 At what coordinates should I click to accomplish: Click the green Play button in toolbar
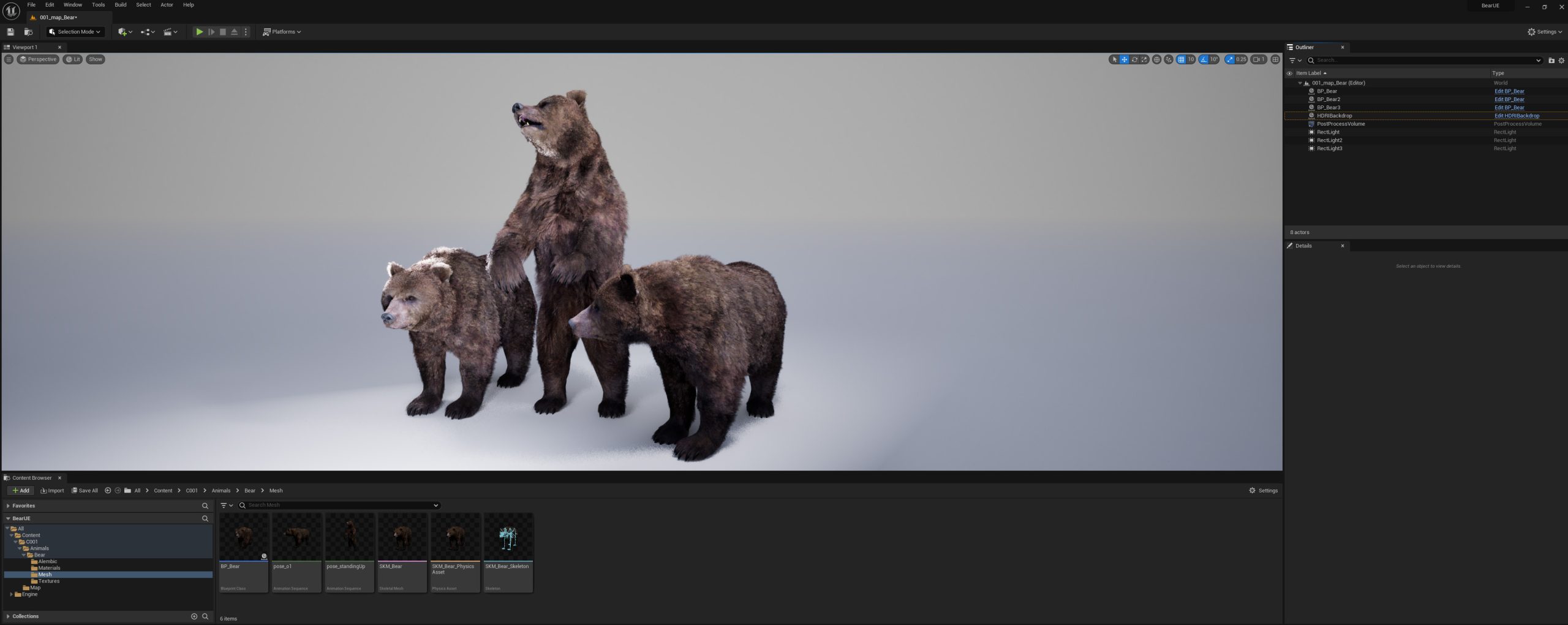pyautogui.click(x=199, y=32)
